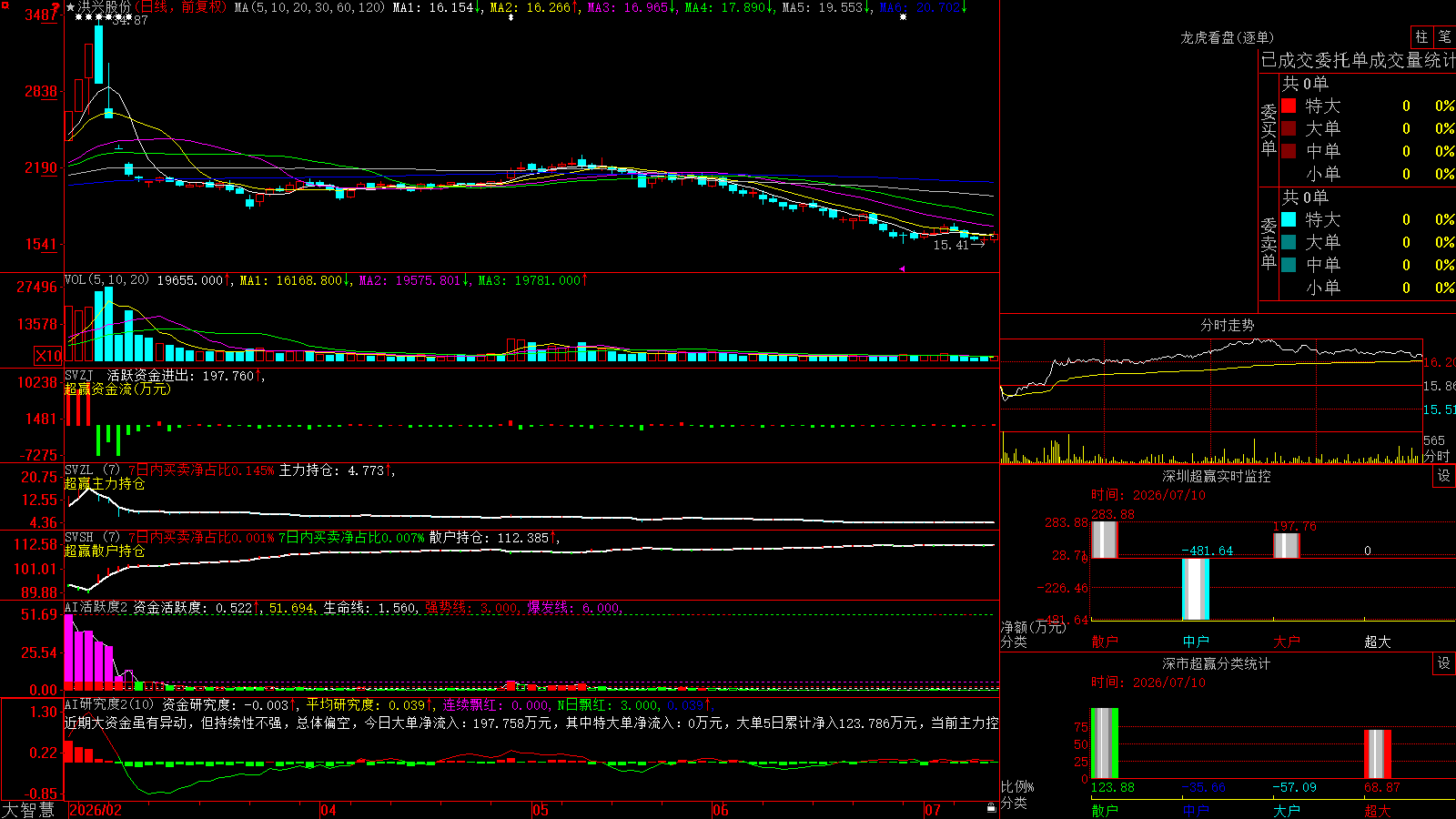
Task: Click the VOL(5,10,20) indicator label
Action: 107,280
